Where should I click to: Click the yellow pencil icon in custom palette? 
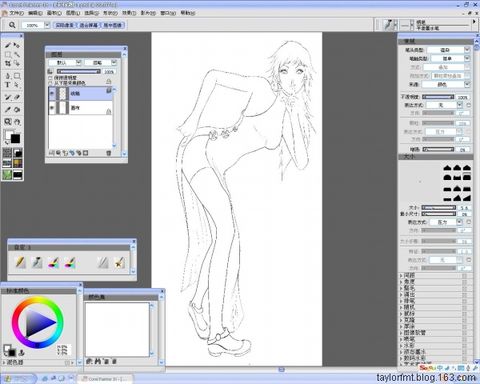21,262
